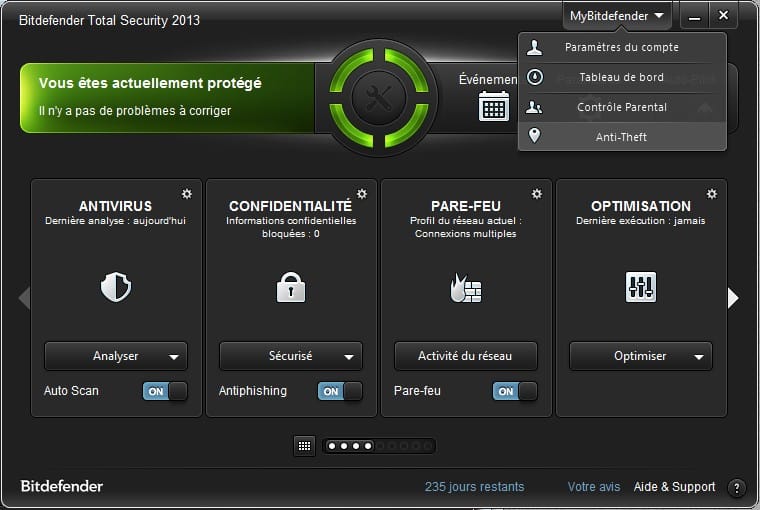Expand the Sécurisé dropdown arrow
The width and height of the screenshot is (760, 510).
pos(348,357)
